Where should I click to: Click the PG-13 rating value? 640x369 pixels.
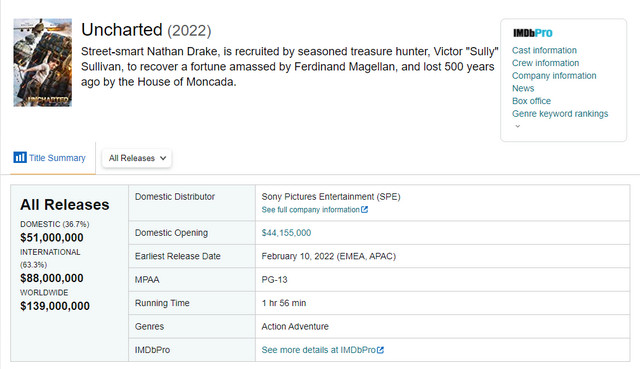tap(274, 280)
